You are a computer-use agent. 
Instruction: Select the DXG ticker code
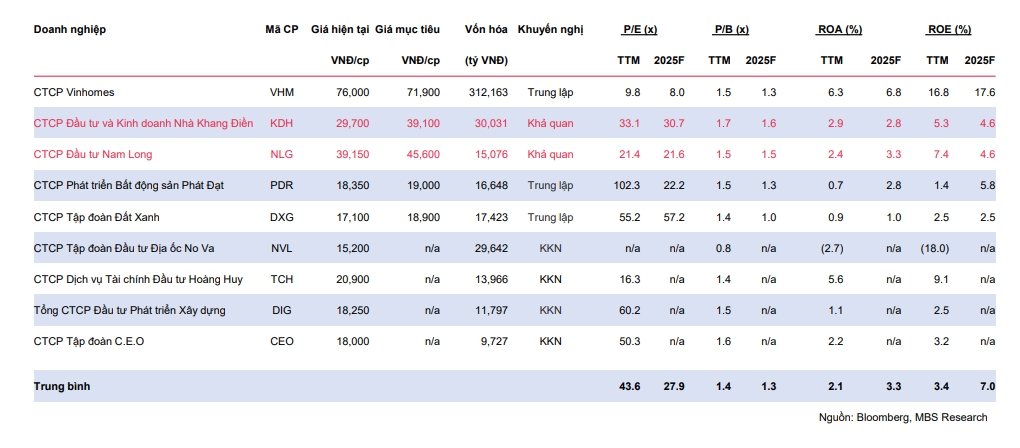[x=282, y=217]
